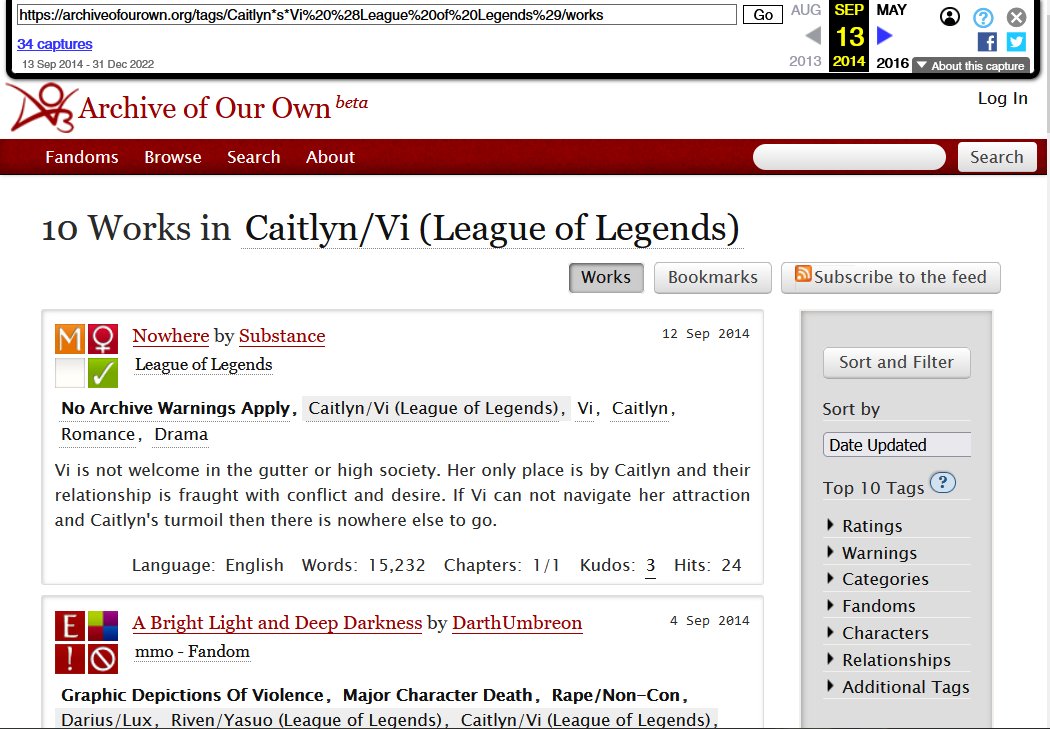Click Riven/Yasuo relationship tag
The height and width of the screenshot is (729, 1050).
point(306,720)
